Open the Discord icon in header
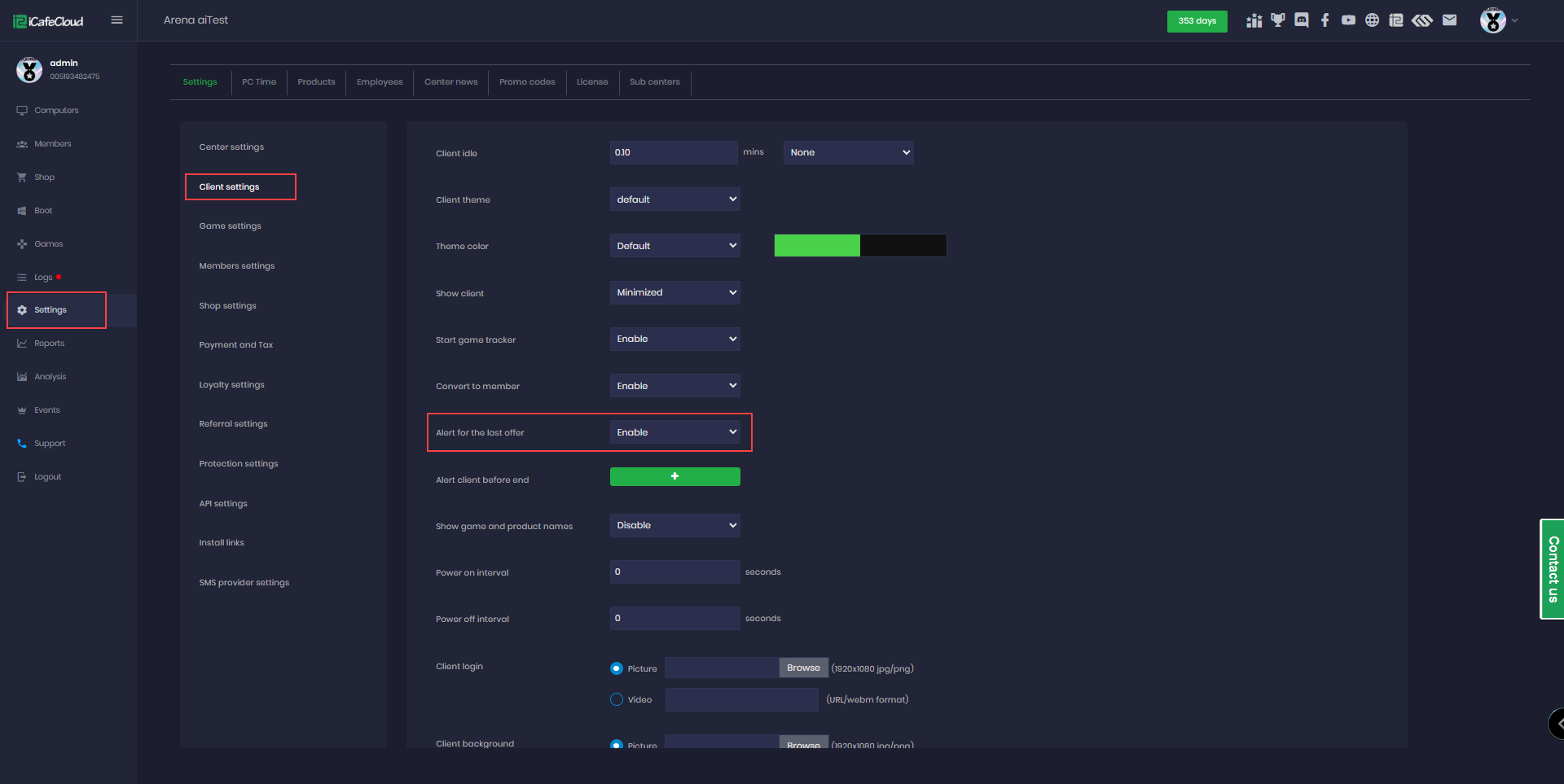The height and width of the screenshot is (784, 1564). coord(1302,20)
